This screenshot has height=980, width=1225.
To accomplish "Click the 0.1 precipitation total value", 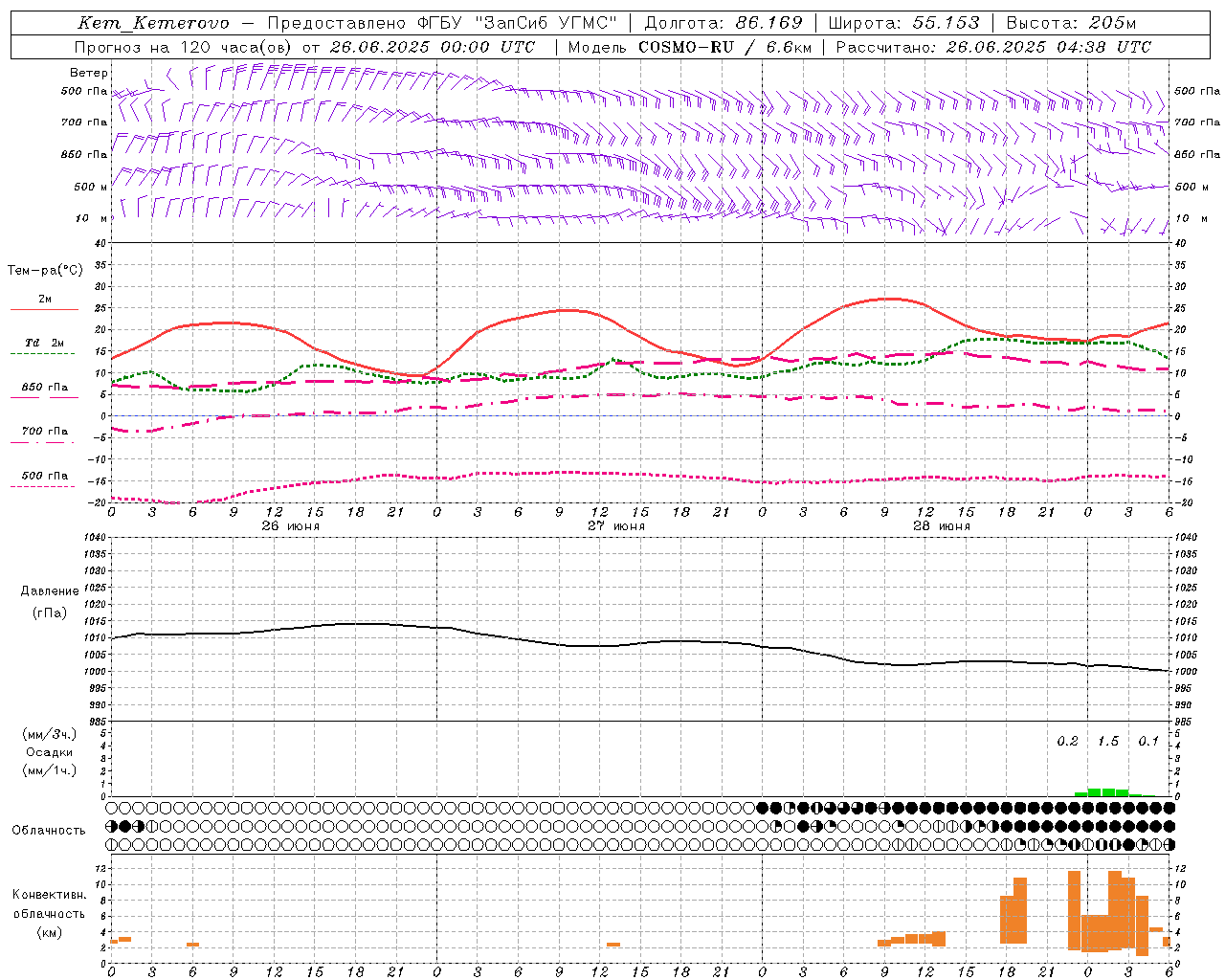I will 1147,742.
